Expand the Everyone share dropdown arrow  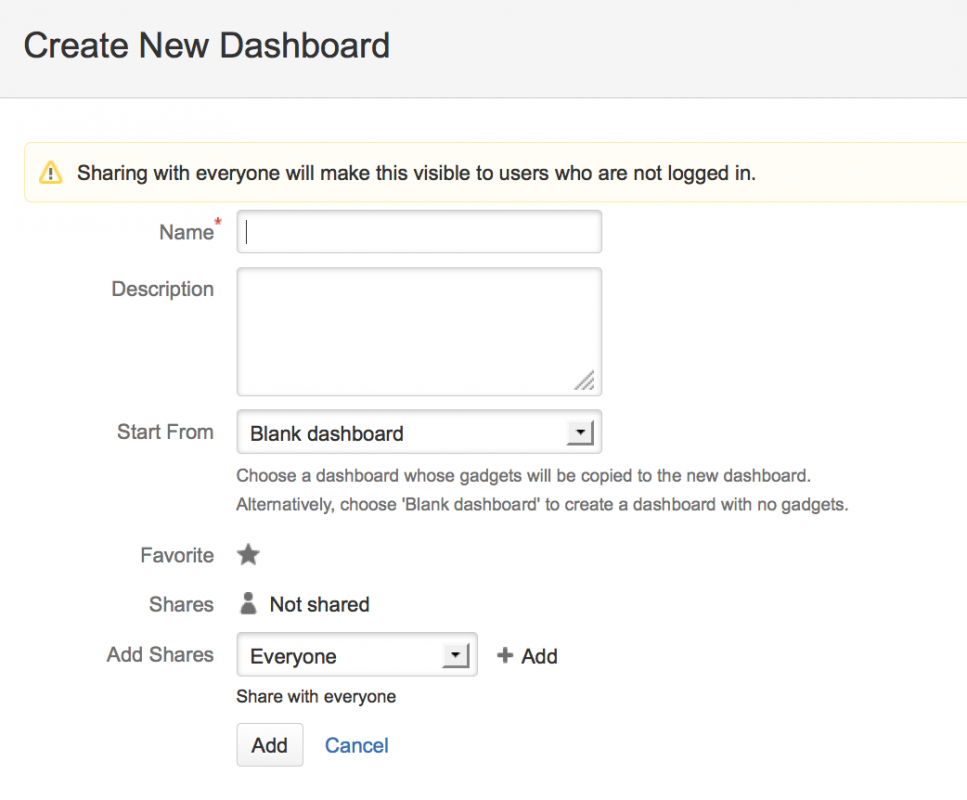455,656
